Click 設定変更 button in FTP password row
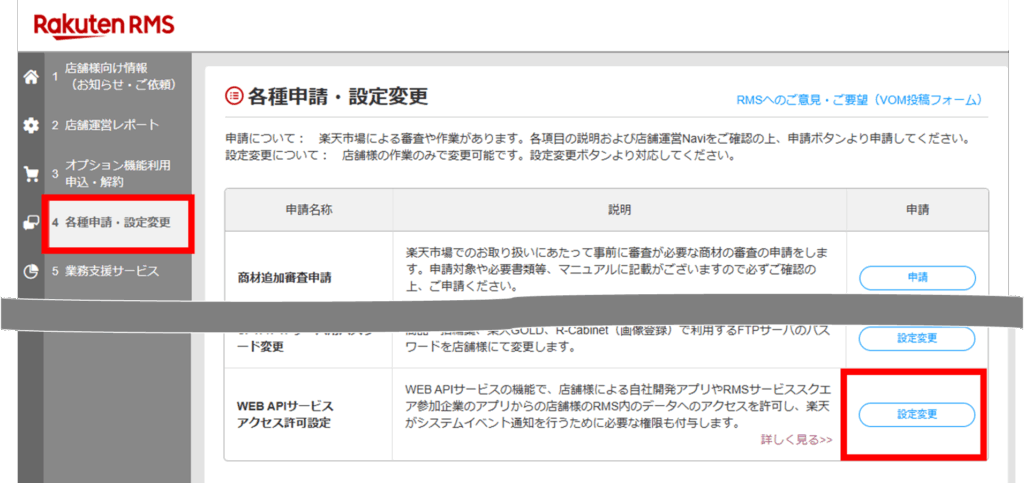The height and width of the screenshot is (483, 1024). click(917, 339)
